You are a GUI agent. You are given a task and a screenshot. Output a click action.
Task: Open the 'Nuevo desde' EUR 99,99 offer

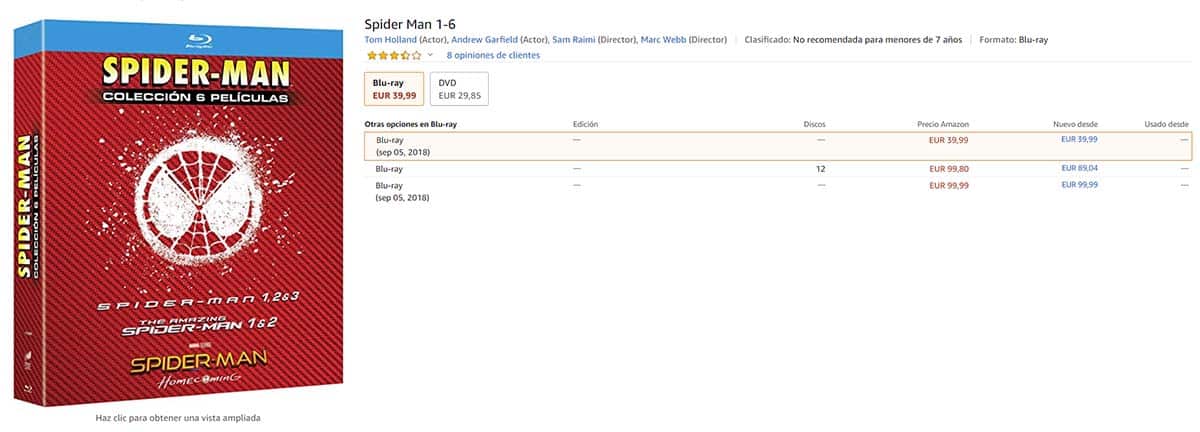pyautogui.click(x=1079, y=185)
